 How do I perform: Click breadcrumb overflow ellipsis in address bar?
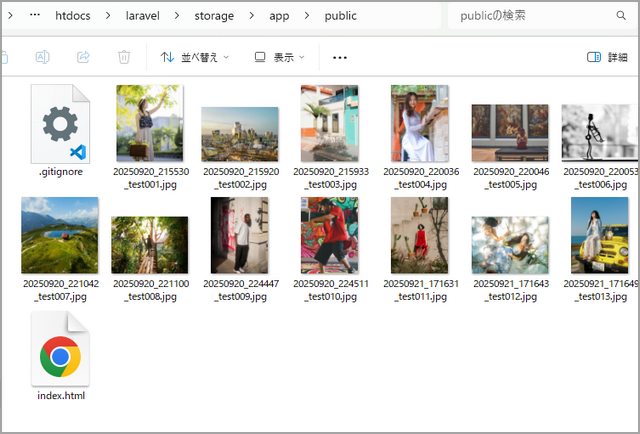(36, 16)
